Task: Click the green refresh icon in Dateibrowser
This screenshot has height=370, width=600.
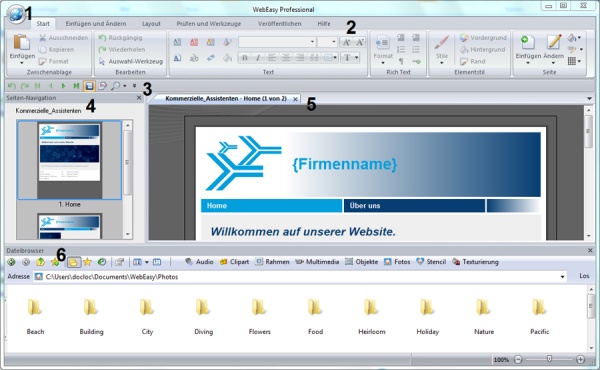Action: 102,262
